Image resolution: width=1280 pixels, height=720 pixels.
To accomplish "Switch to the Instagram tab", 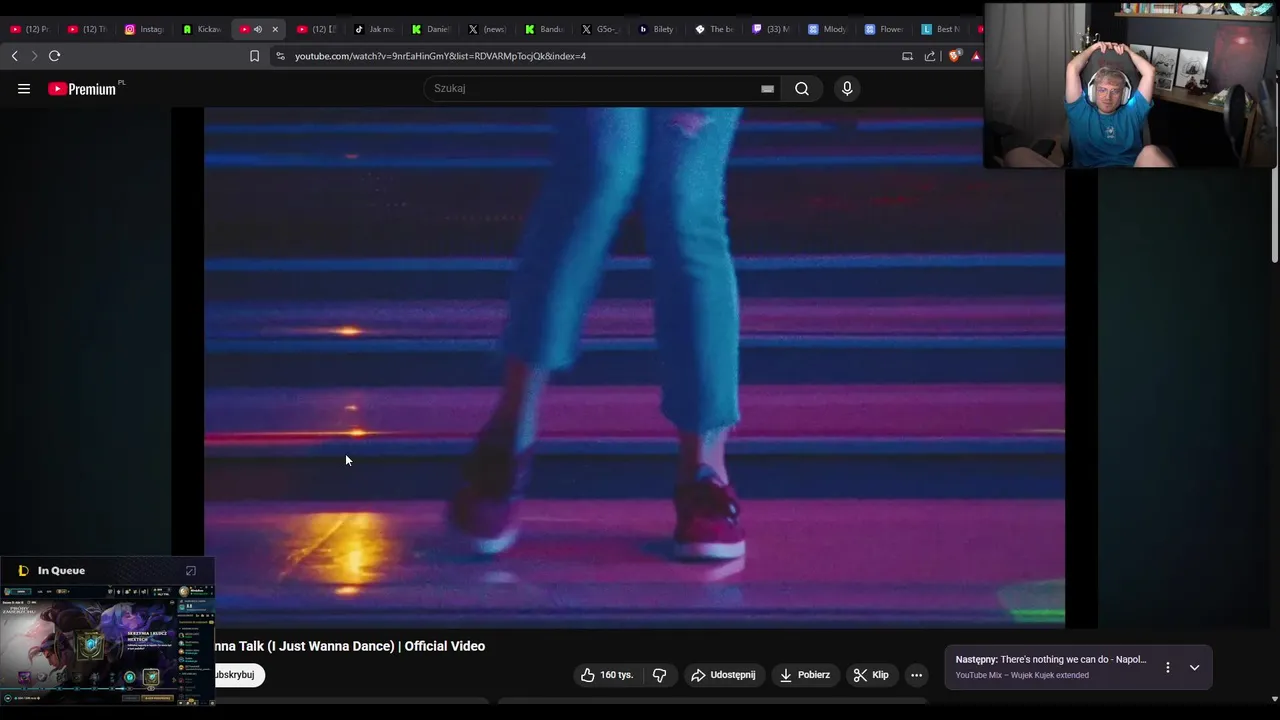I will pyautogui.click(x=144, y=29).
